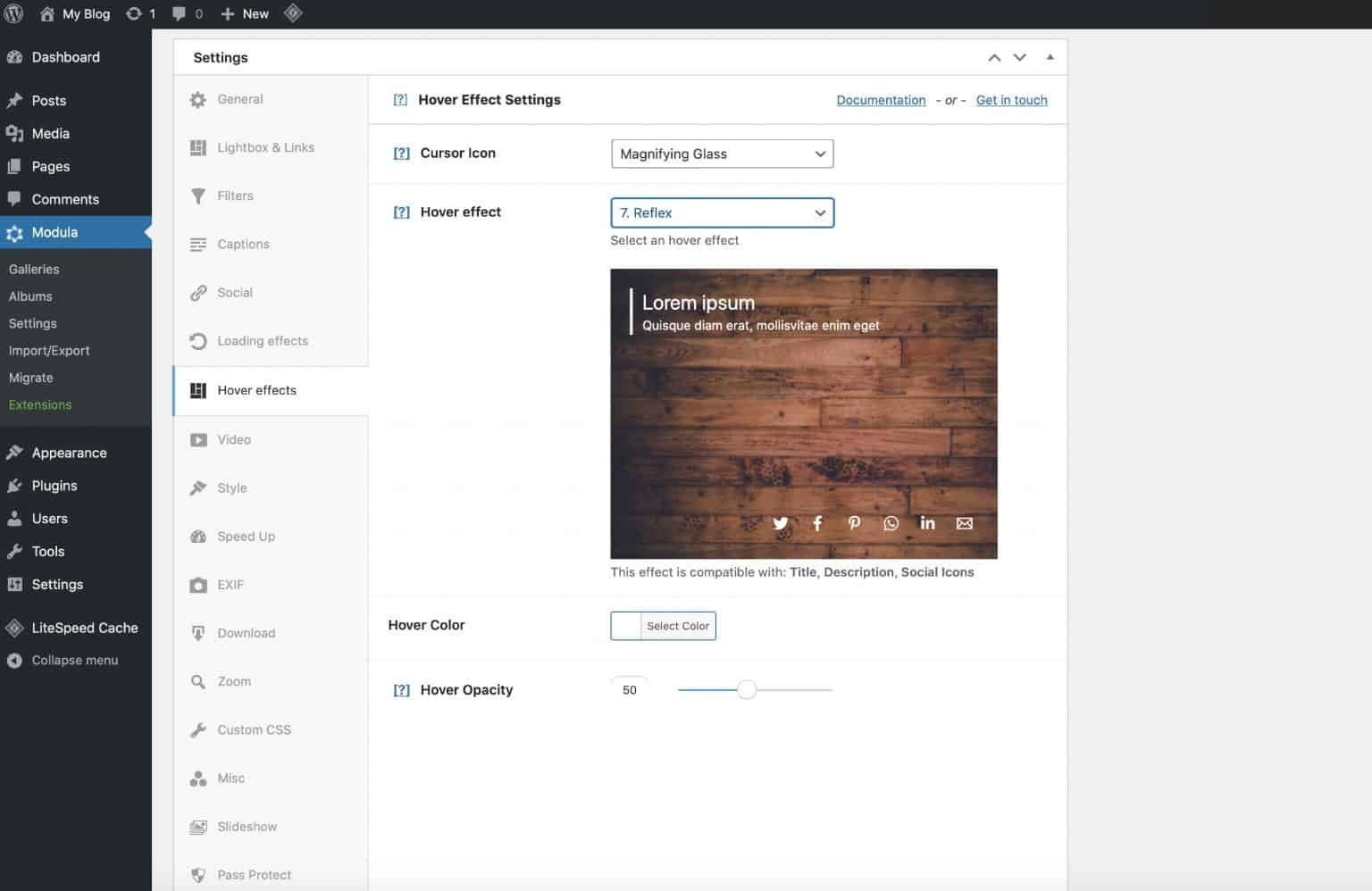Open the Cursor Icon dropdown

(721, 154)
